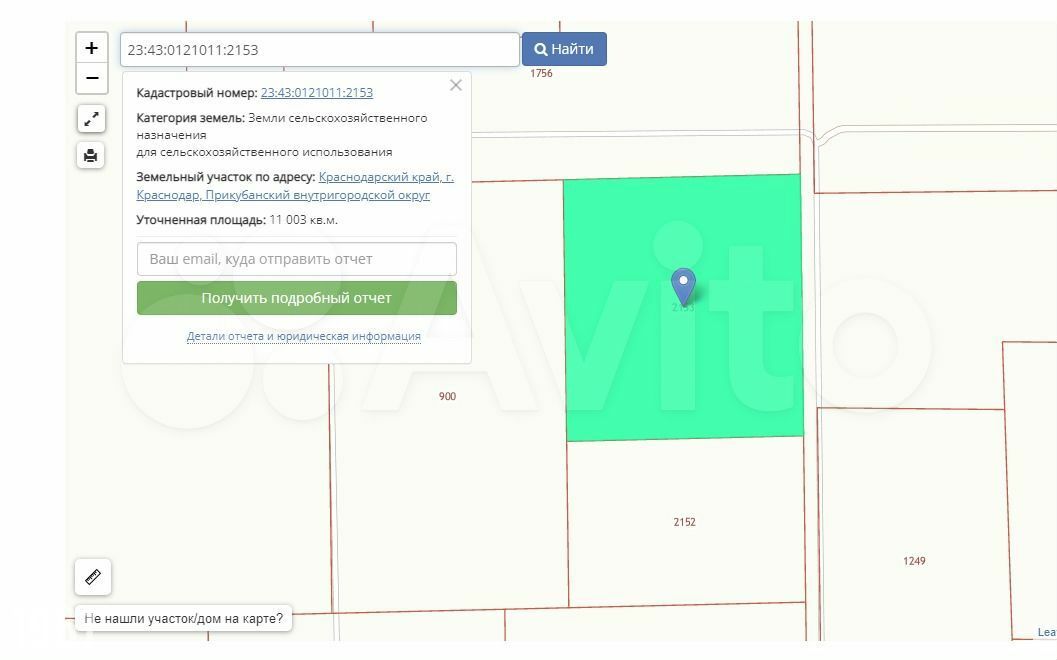Select parcel 900 on the map
This screenshot has width=1057, height=660.
click(447, 396)
